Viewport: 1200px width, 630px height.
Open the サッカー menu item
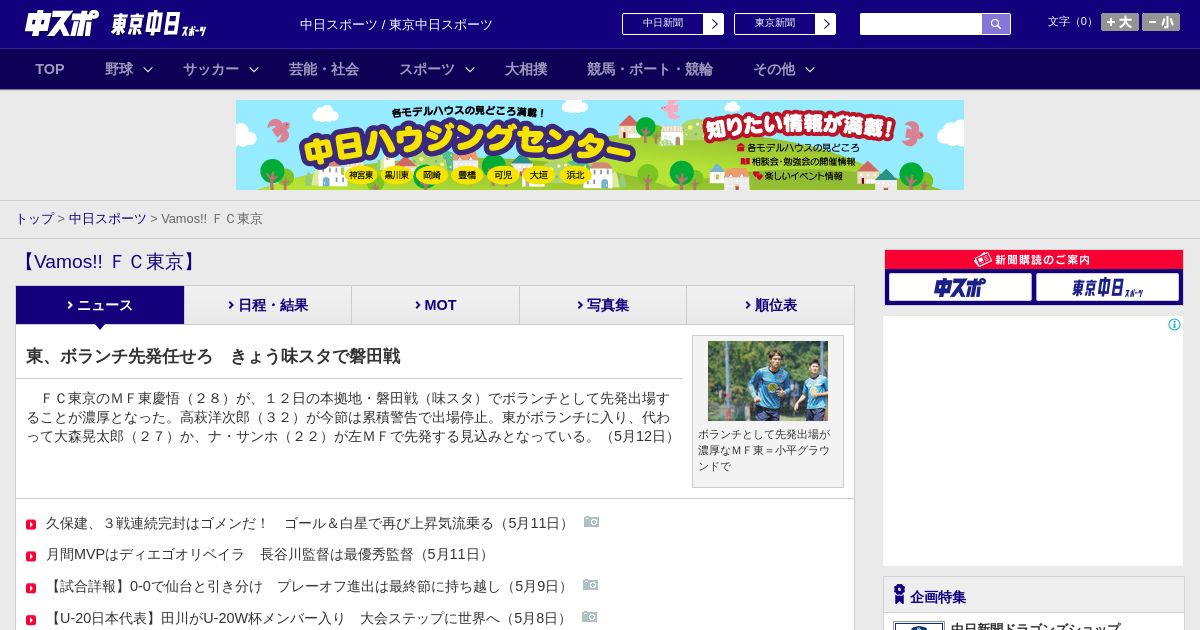pos(211,69)
